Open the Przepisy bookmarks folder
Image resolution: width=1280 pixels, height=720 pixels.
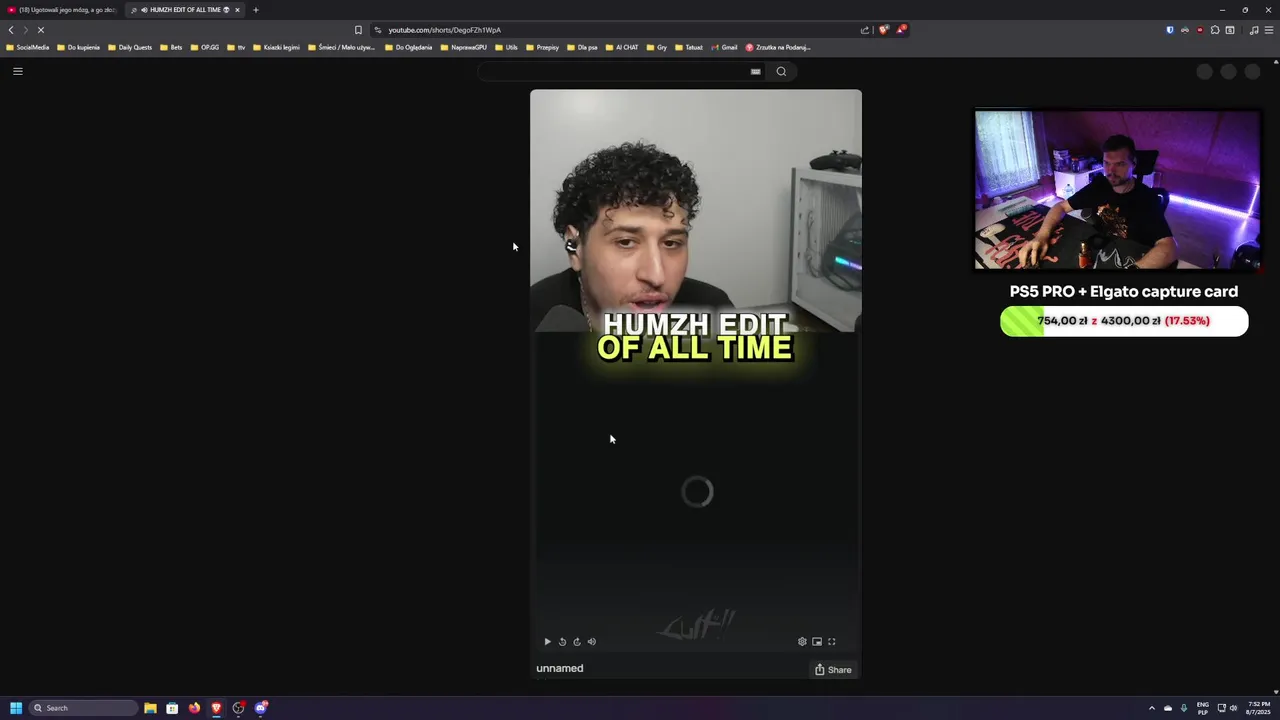tap(542, 47)
